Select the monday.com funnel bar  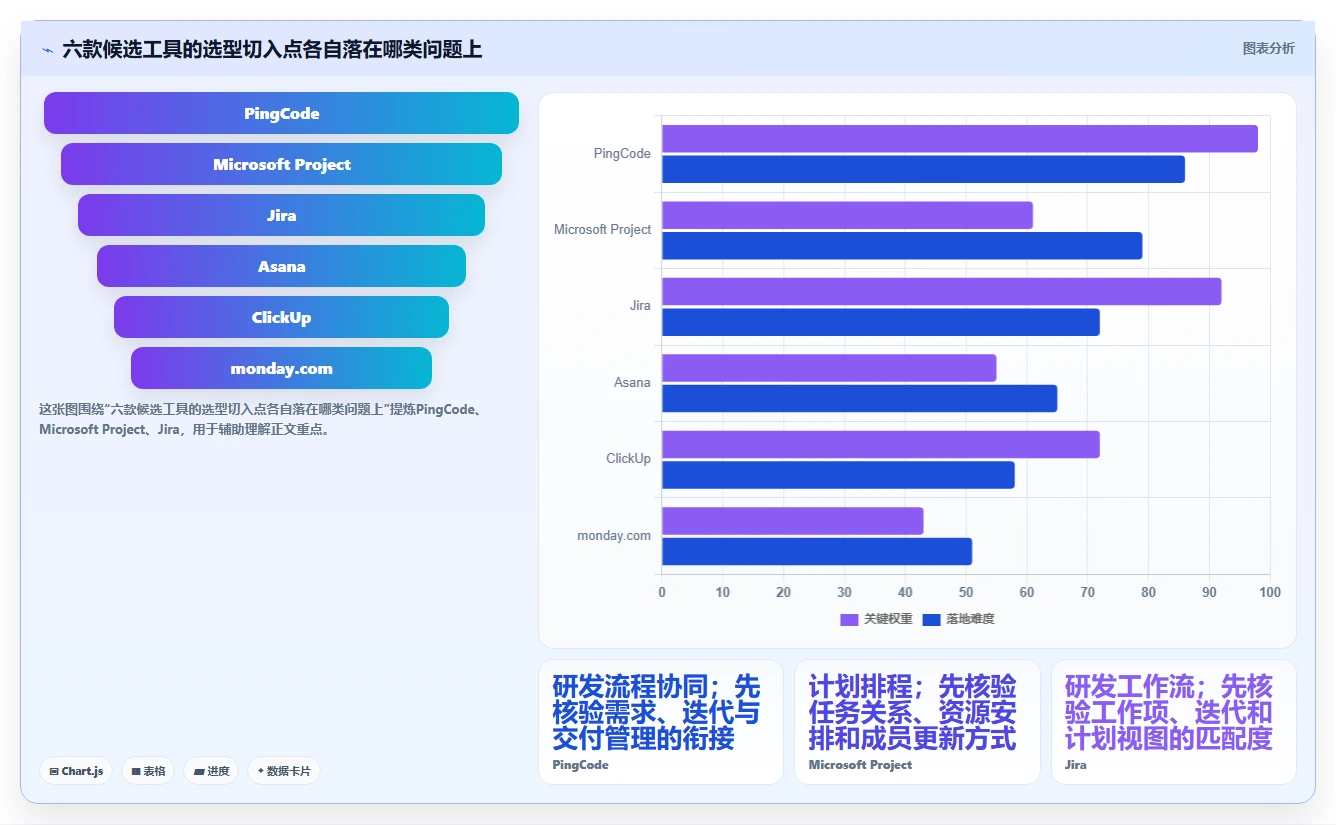coord(281,368)
